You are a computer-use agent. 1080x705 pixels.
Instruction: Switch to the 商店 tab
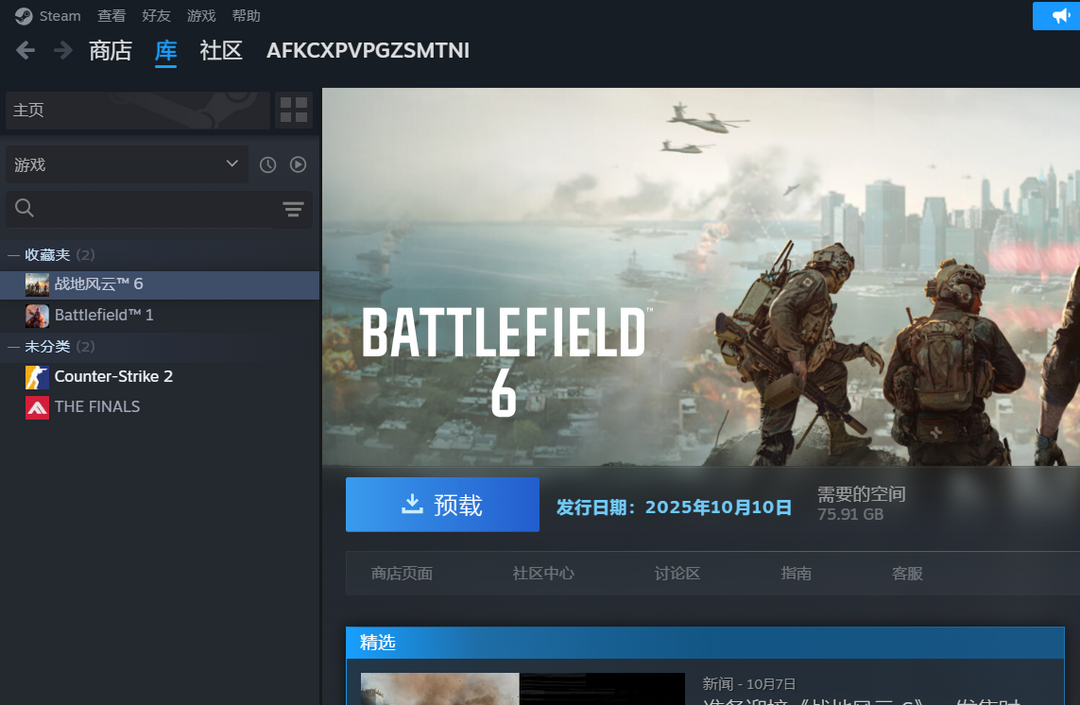pos(110,51)
